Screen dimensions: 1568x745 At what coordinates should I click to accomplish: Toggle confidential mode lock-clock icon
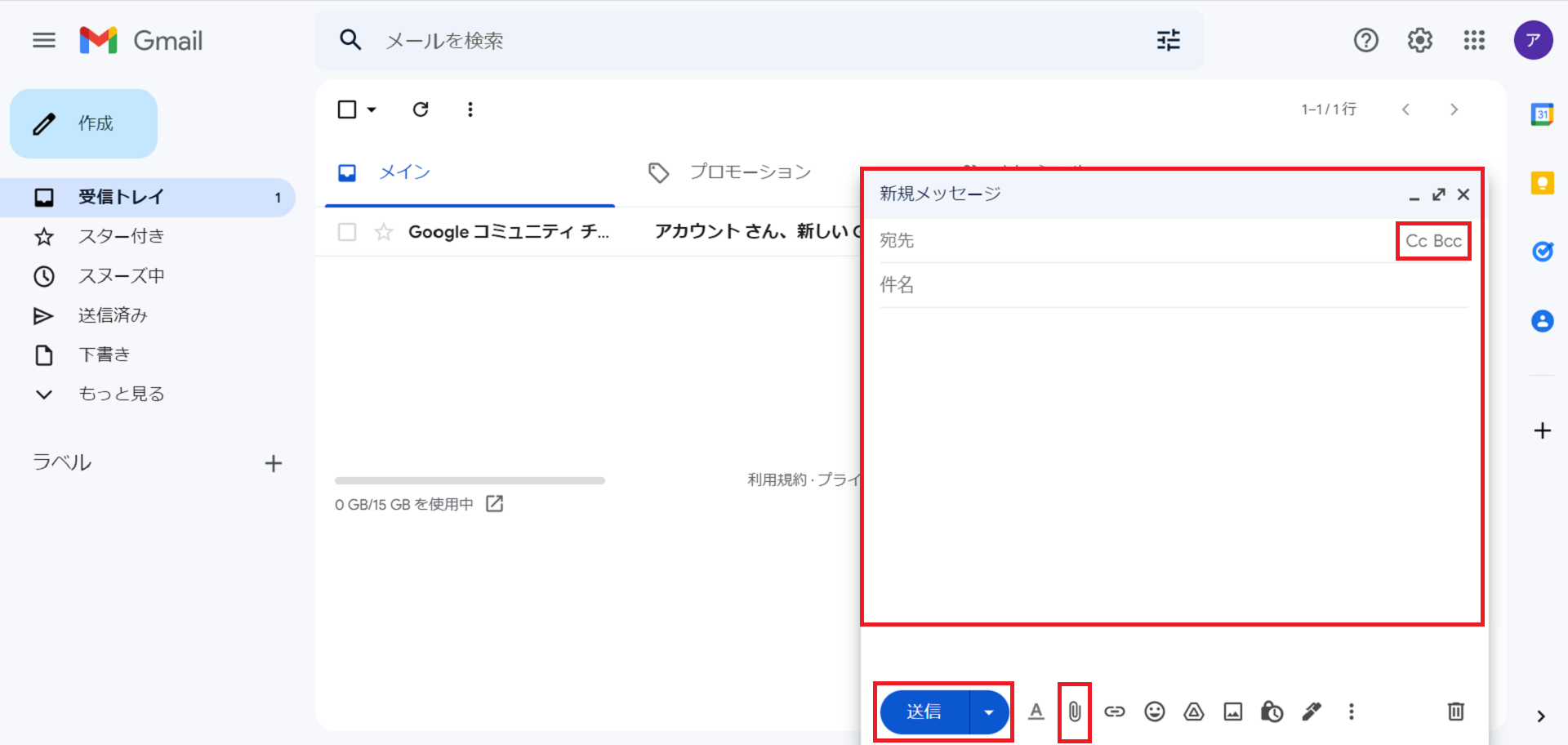[1272, 712]
